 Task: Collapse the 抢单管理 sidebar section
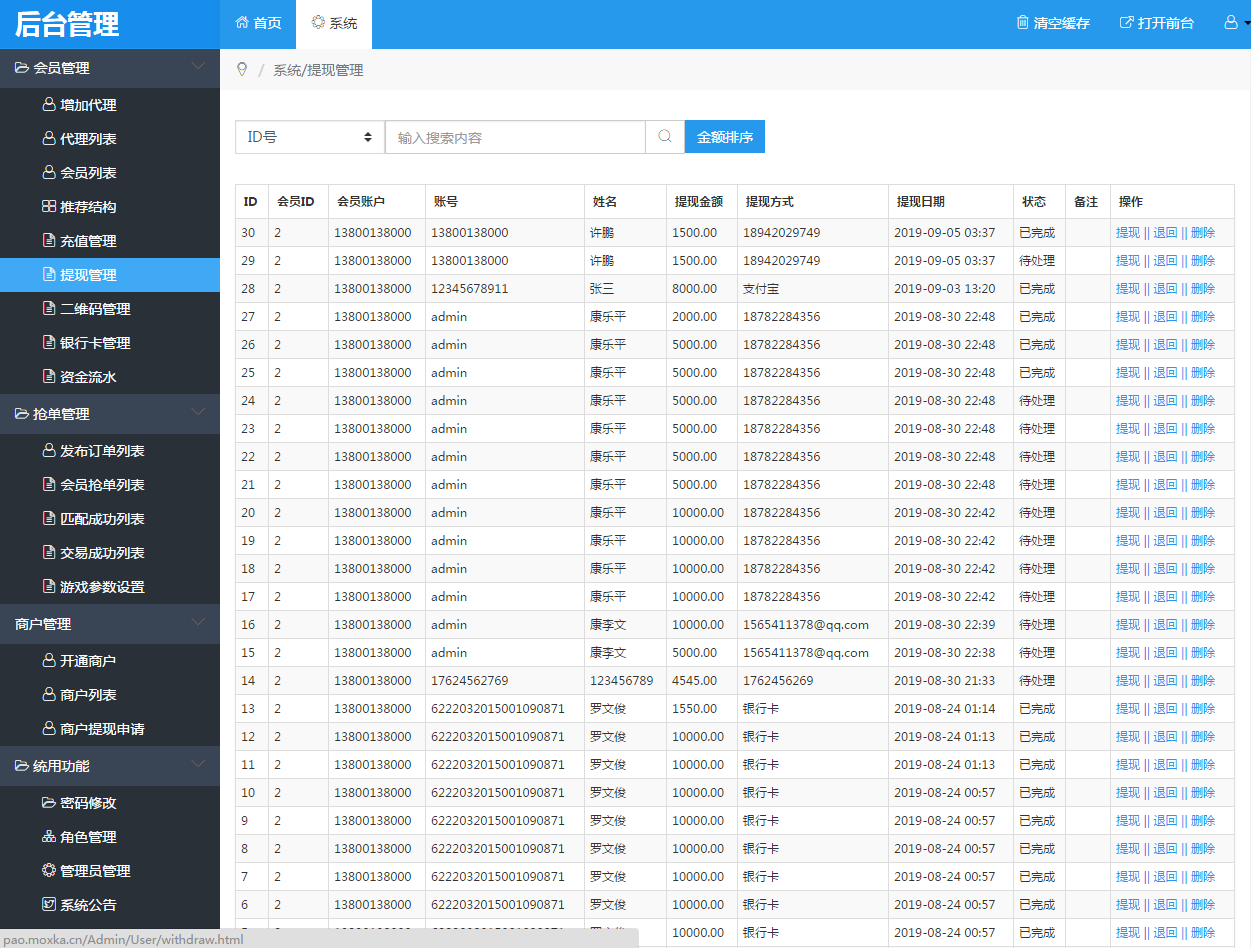[x=110, y=414]
